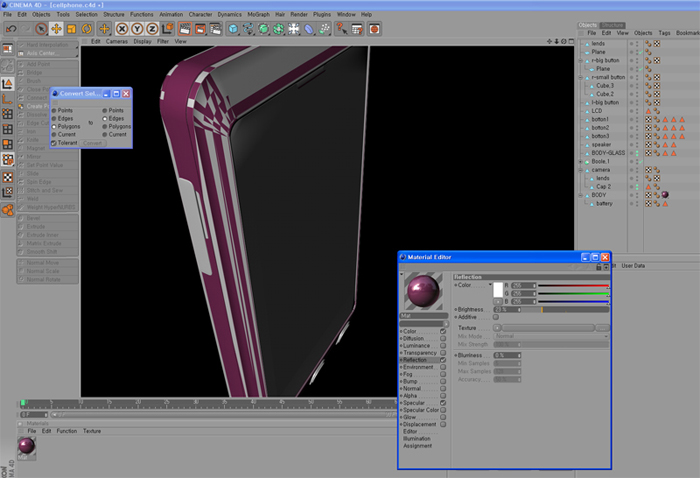Open the Mix Mode Normal dropdown
This screenshot has width=700, height=478.
click(551, 336)
